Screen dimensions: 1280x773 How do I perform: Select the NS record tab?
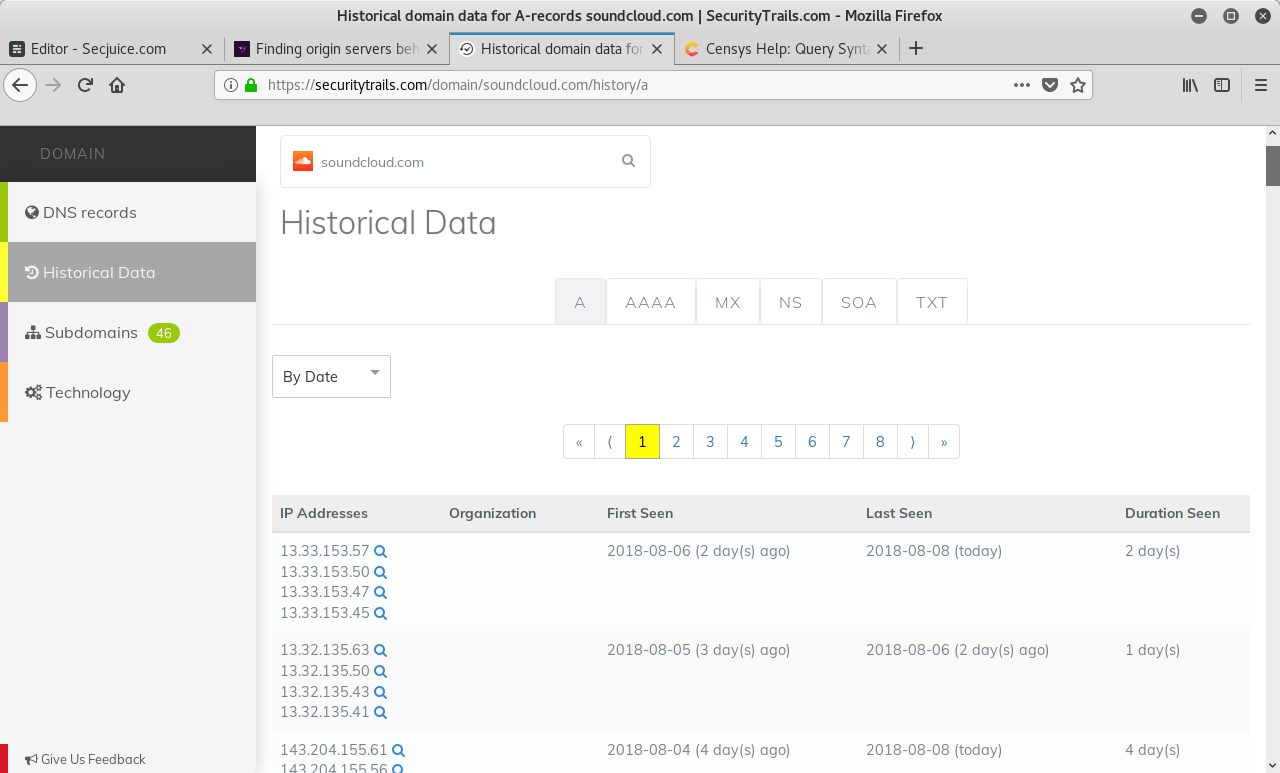coord(791,302)
